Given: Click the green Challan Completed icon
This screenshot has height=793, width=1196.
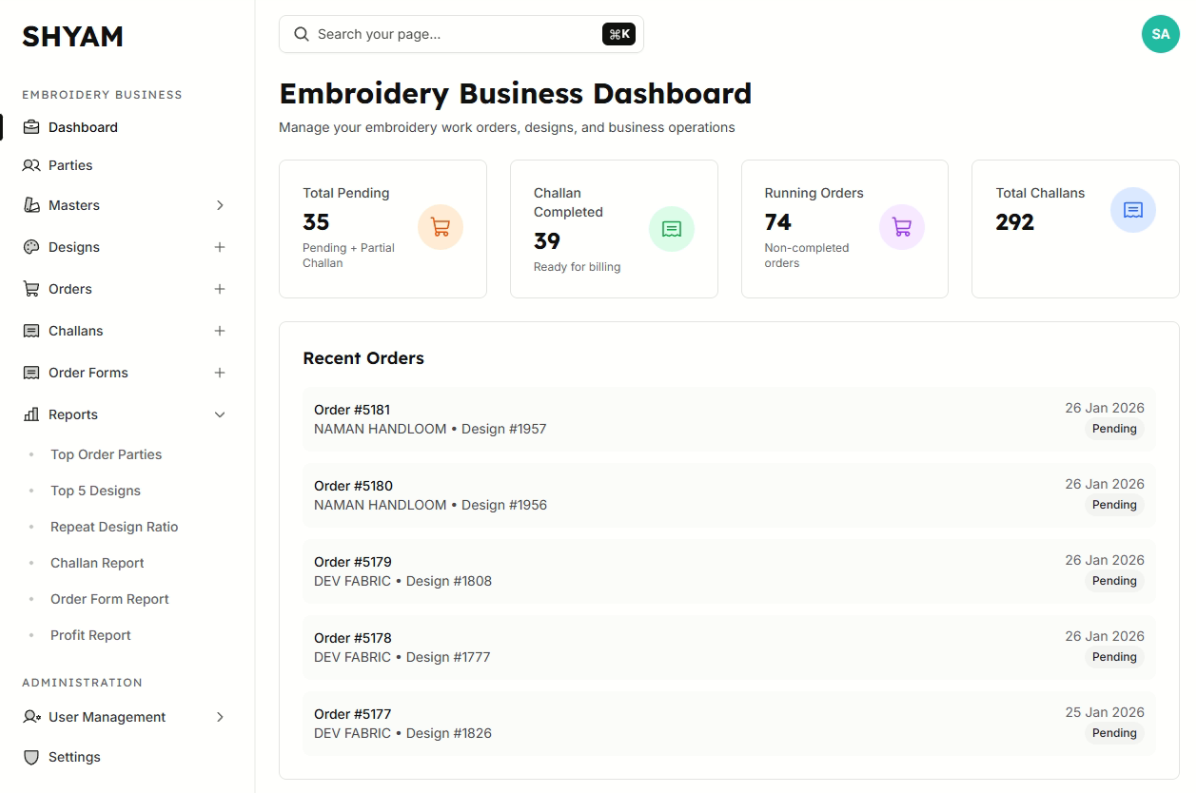Looking at the screenshot, I should click(671, 229).
